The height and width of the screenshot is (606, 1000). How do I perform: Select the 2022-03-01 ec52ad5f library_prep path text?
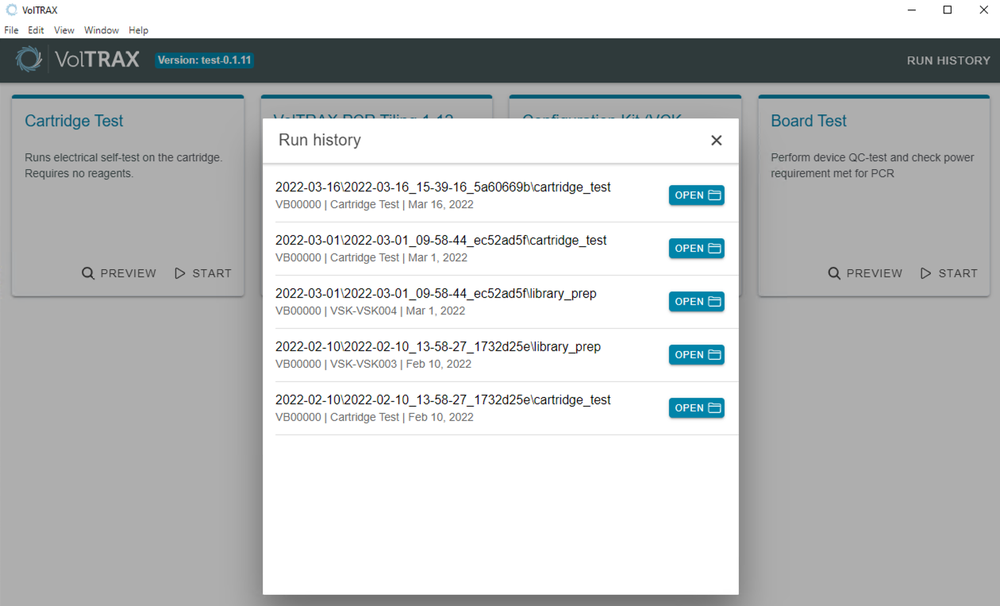(x=436, y=293)
